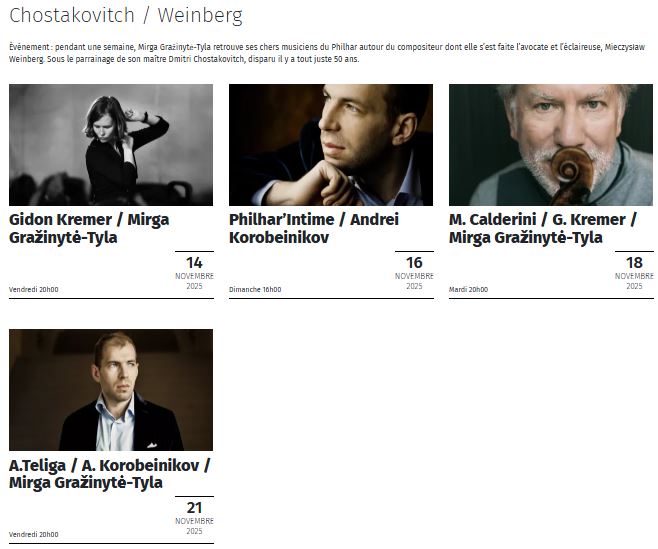Click the Vendredi 20h00 time for 14 November
This screenshot has width=658, height=549.
34,290
